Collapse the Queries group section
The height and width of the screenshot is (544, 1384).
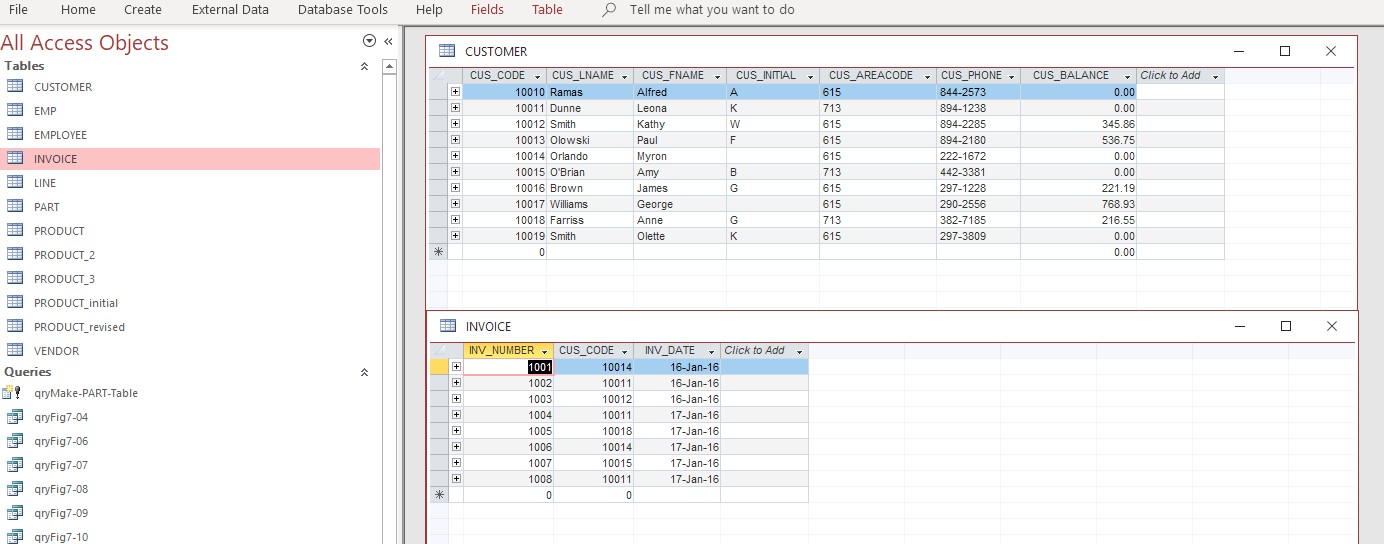(364, 372)
